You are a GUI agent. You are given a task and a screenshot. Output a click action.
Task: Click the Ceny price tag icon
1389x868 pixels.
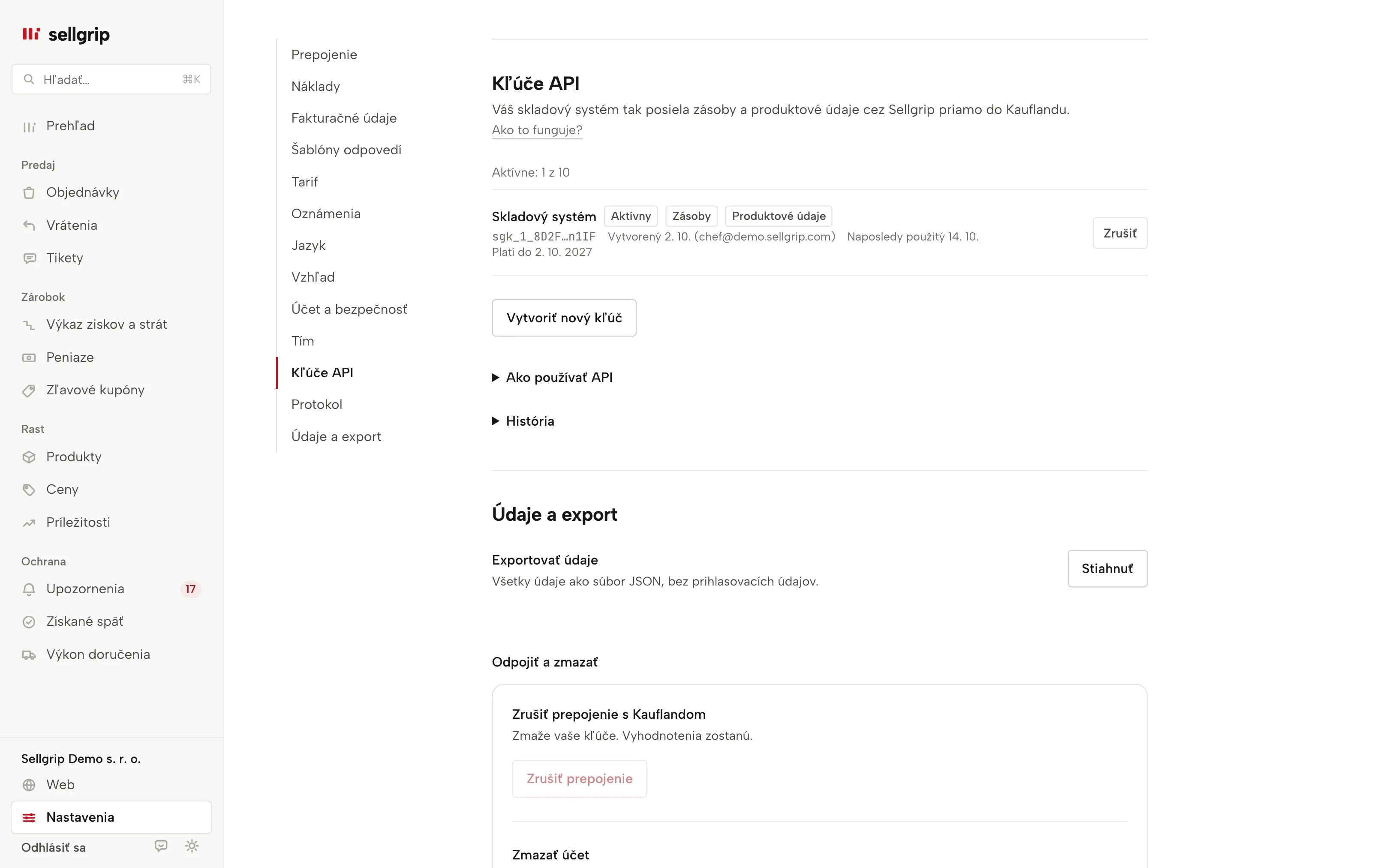(29, 490)
